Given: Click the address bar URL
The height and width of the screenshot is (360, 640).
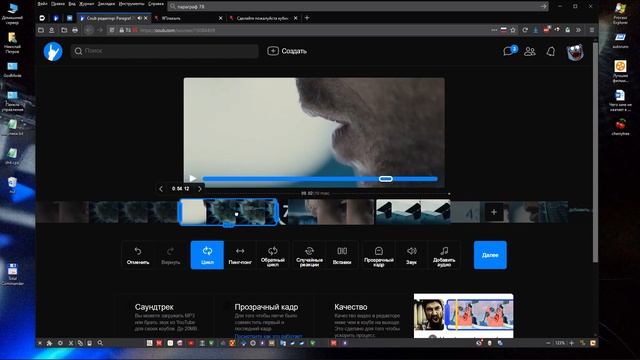Looking at the screenshot, I should pos(177,30).
